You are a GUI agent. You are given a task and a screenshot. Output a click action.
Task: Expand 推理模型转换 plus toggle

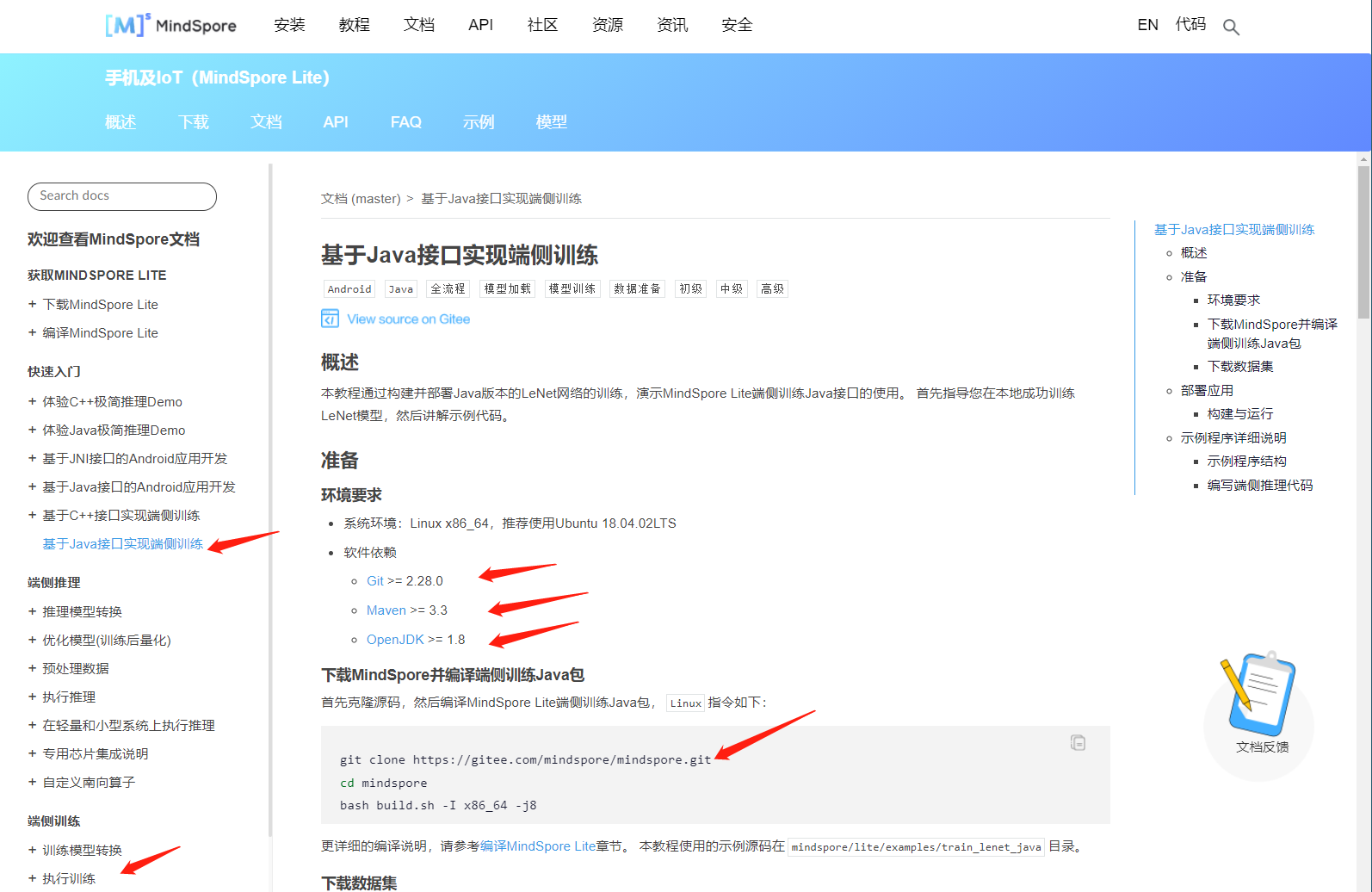32,611
